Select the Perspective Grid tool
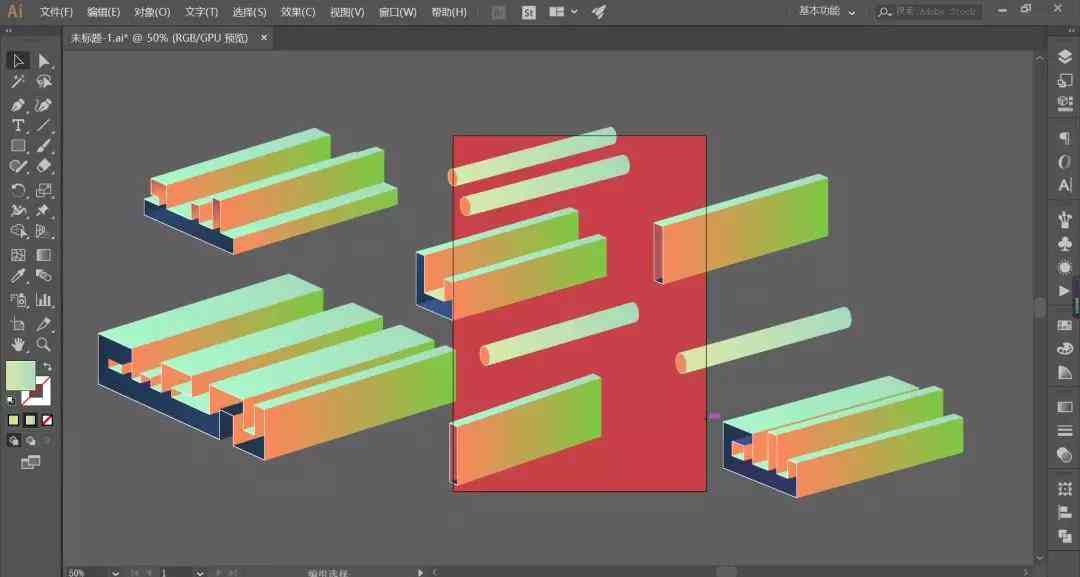 [43, 231]
